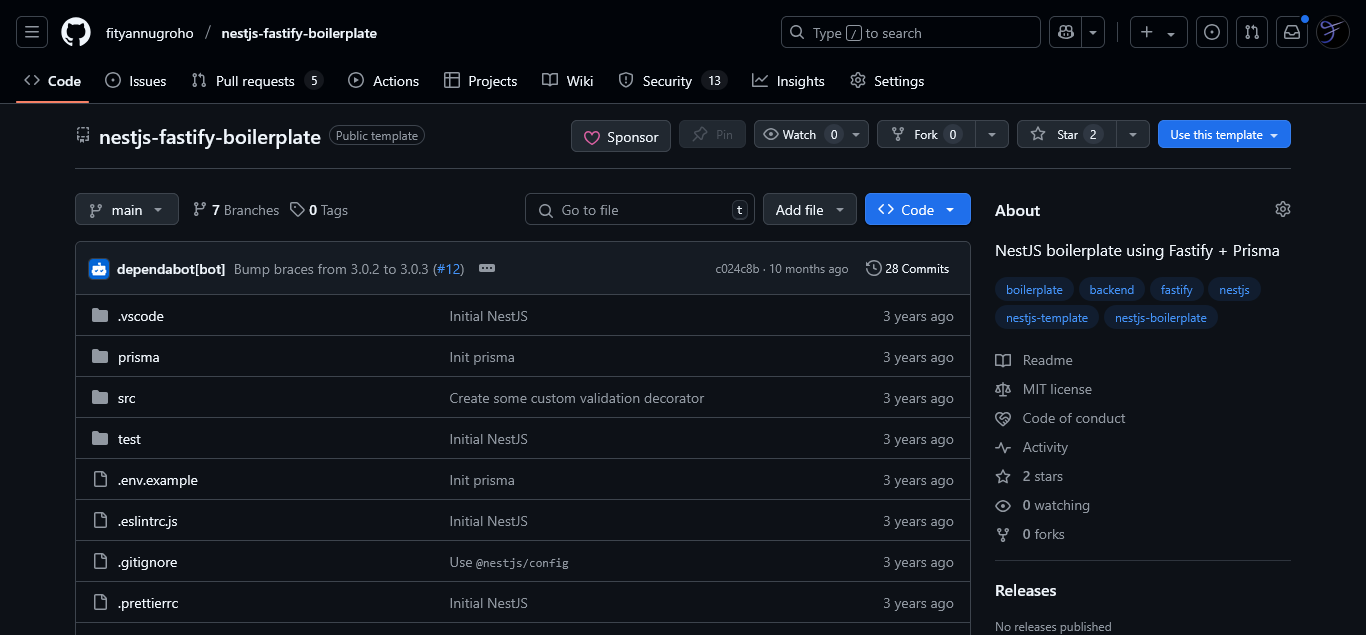1366x635 pixels.
Task: Open the Star lists dropdown arrow
Action: [x=1132, y=134]
